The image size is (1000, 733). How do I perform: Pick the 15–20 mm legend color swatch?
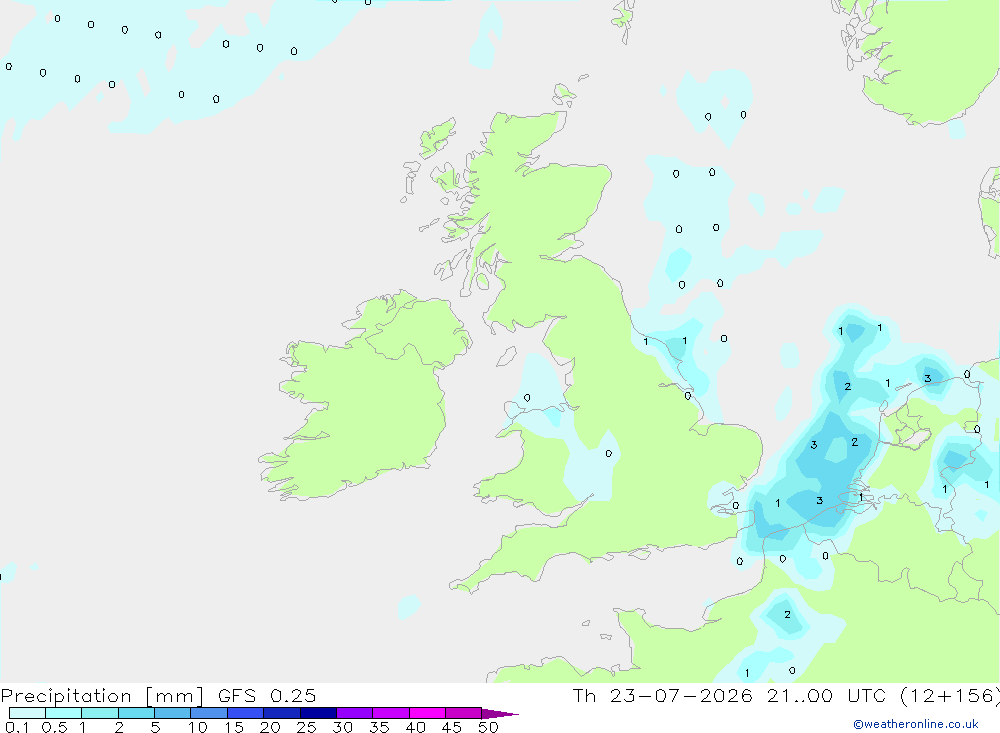click(245, 713)
